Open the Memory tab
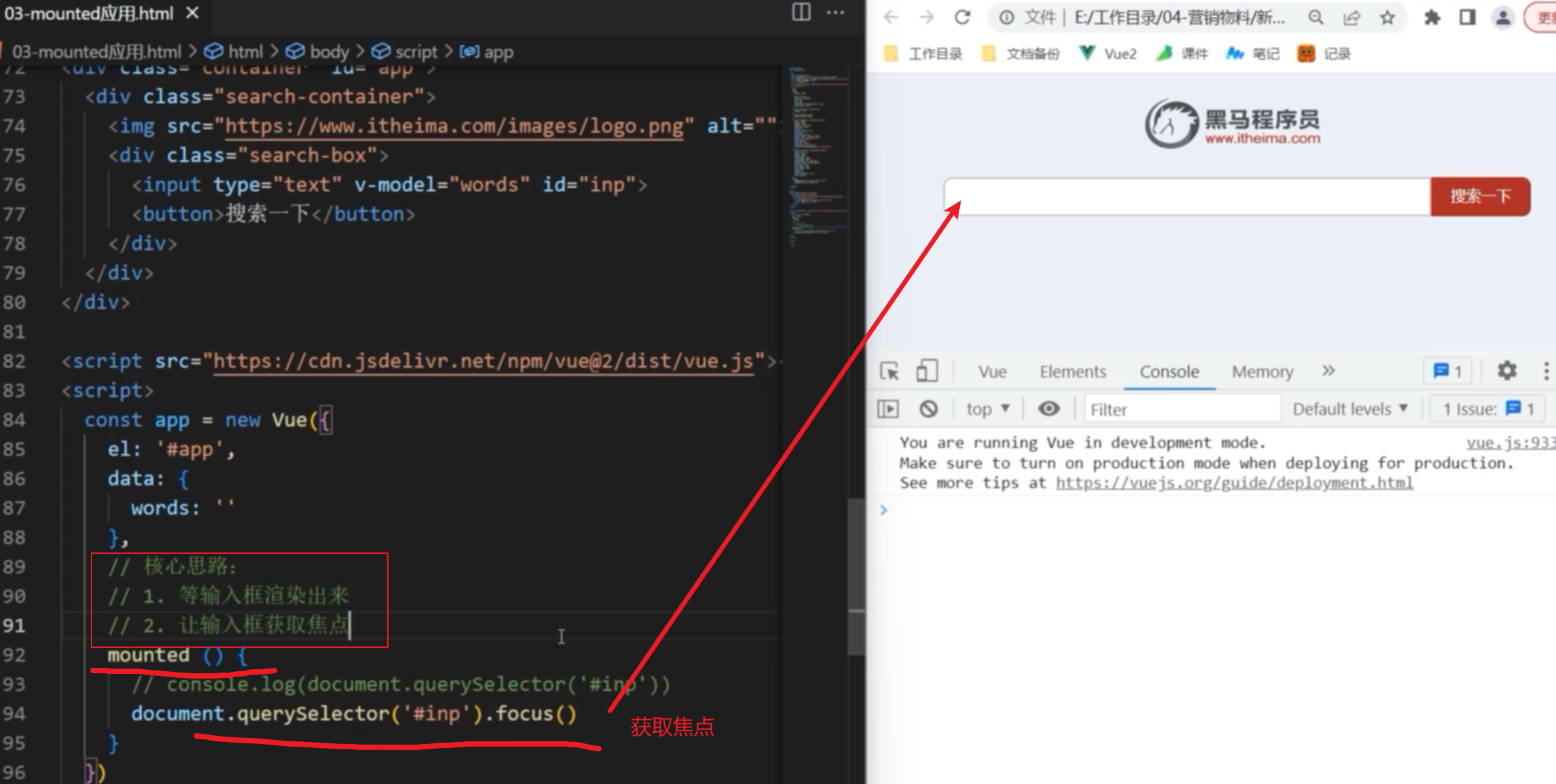The width and height of the screenshot is (1556, 784). pyautogui.click(x=1262, y=372)
